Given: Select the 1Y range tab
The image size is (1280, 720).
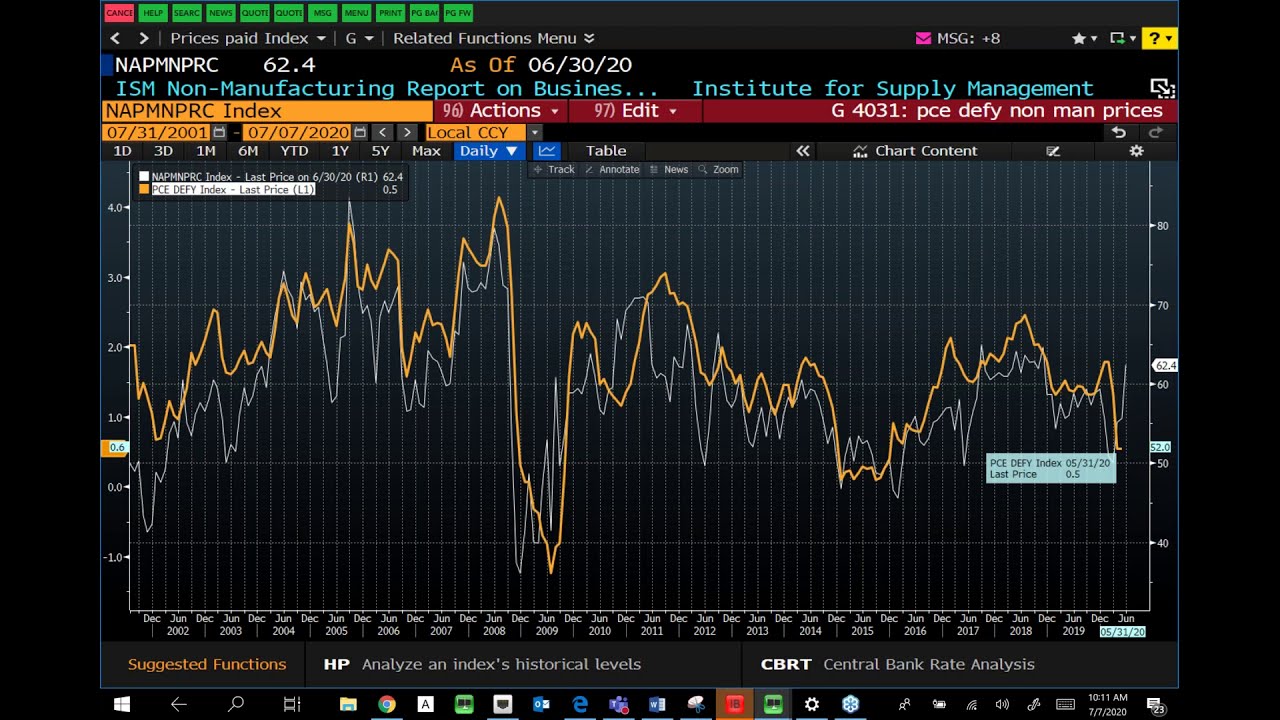Looking at the screenshot, I should [x=340, y=151].
